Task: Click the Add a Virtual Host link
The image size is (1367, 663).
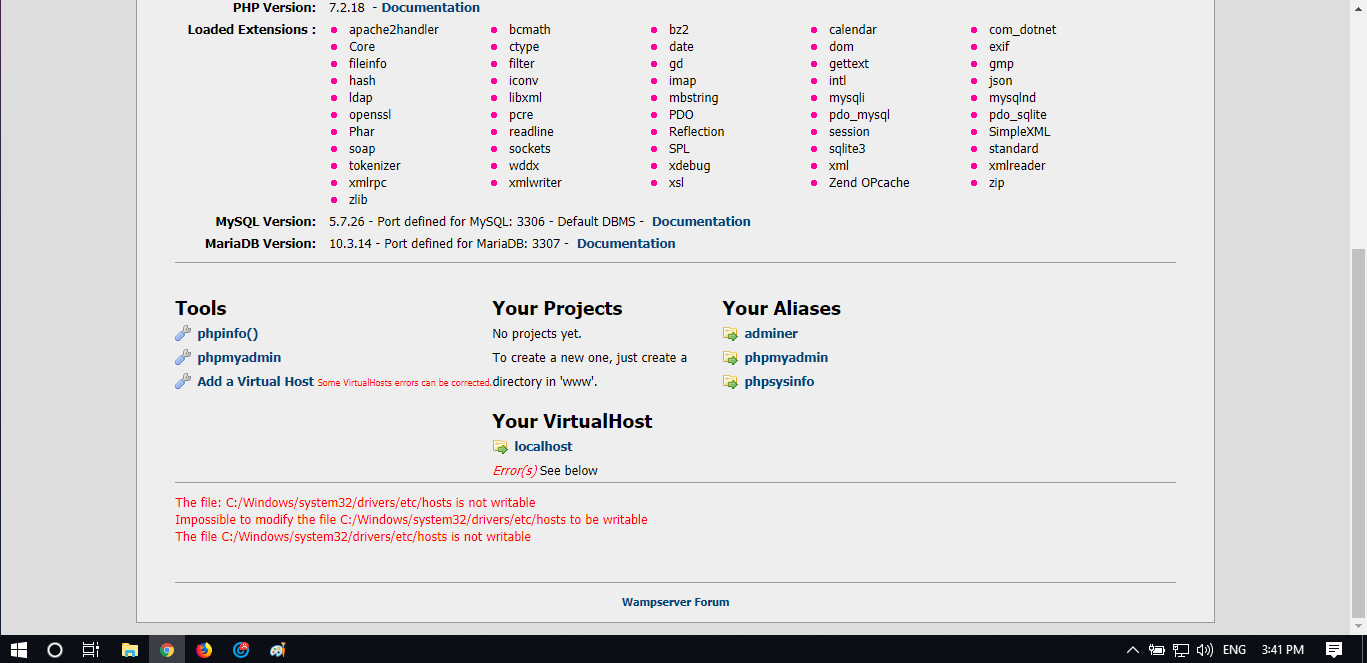Action: [x=256, y=382]
